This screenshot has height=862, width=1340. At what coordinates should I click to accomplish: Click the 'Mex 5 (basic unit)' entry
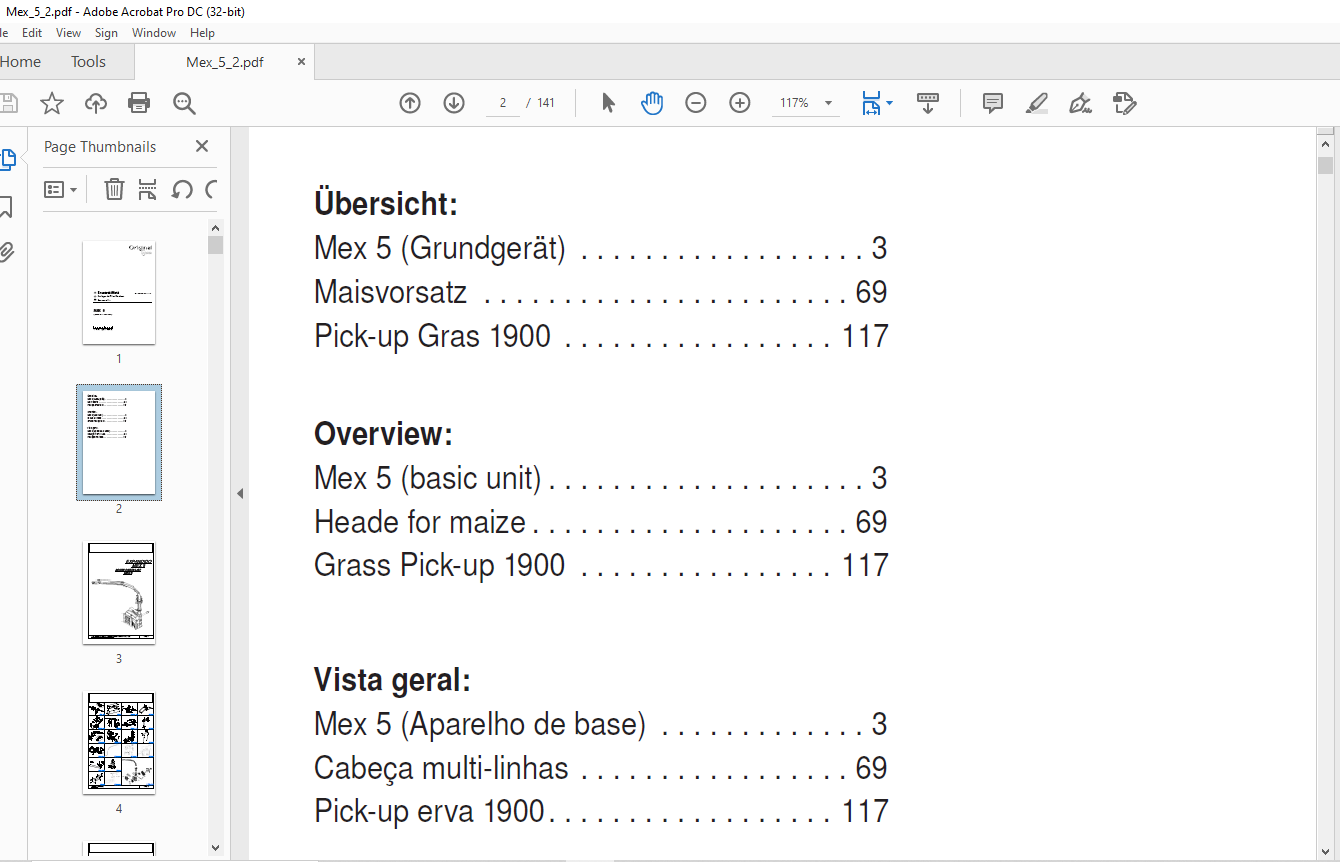pos(427,478)
